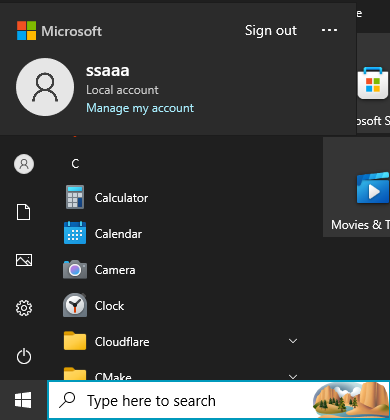The width and height of the screenshot is (390, 420).
Task: Focus the Type here to search box
Action: (219, 400)
